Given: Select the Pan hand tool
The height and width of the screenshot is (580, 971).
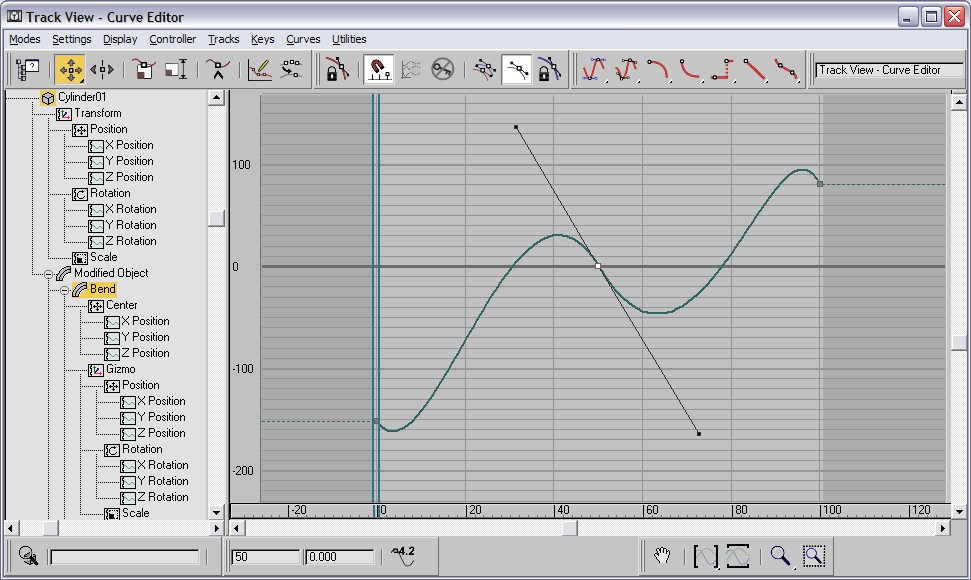Looking at the screenshot, I should [x=662, y=556].
